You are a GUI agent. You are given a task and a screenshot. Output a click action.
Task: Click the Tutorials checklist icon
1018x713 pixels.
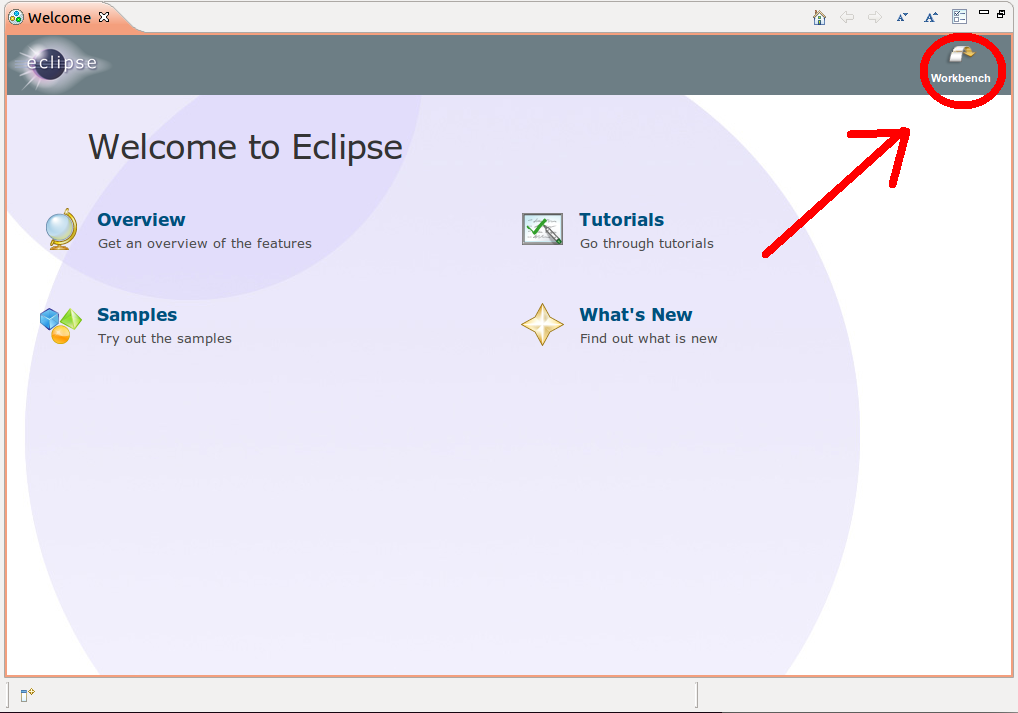542,229
